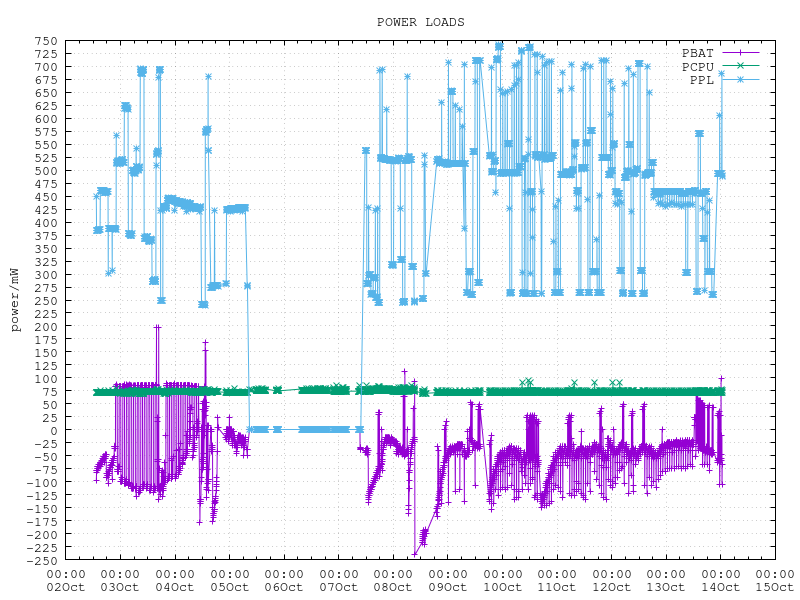Click the PBAT peak near 200 mW
The width and height of the screenshot is (800, 600).
157,327
